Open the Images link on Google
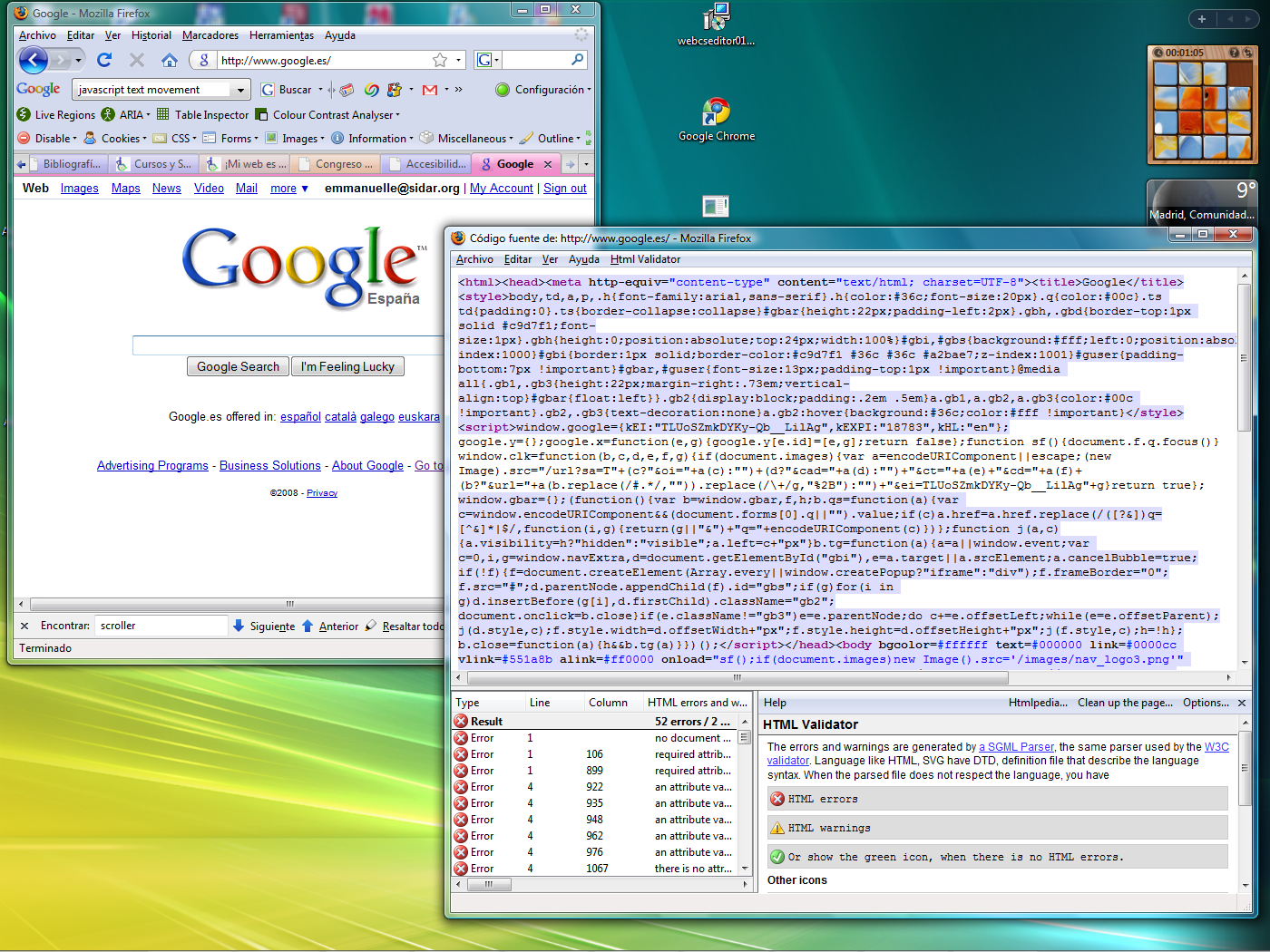The image size is (1270, 952). pos(80,188)
